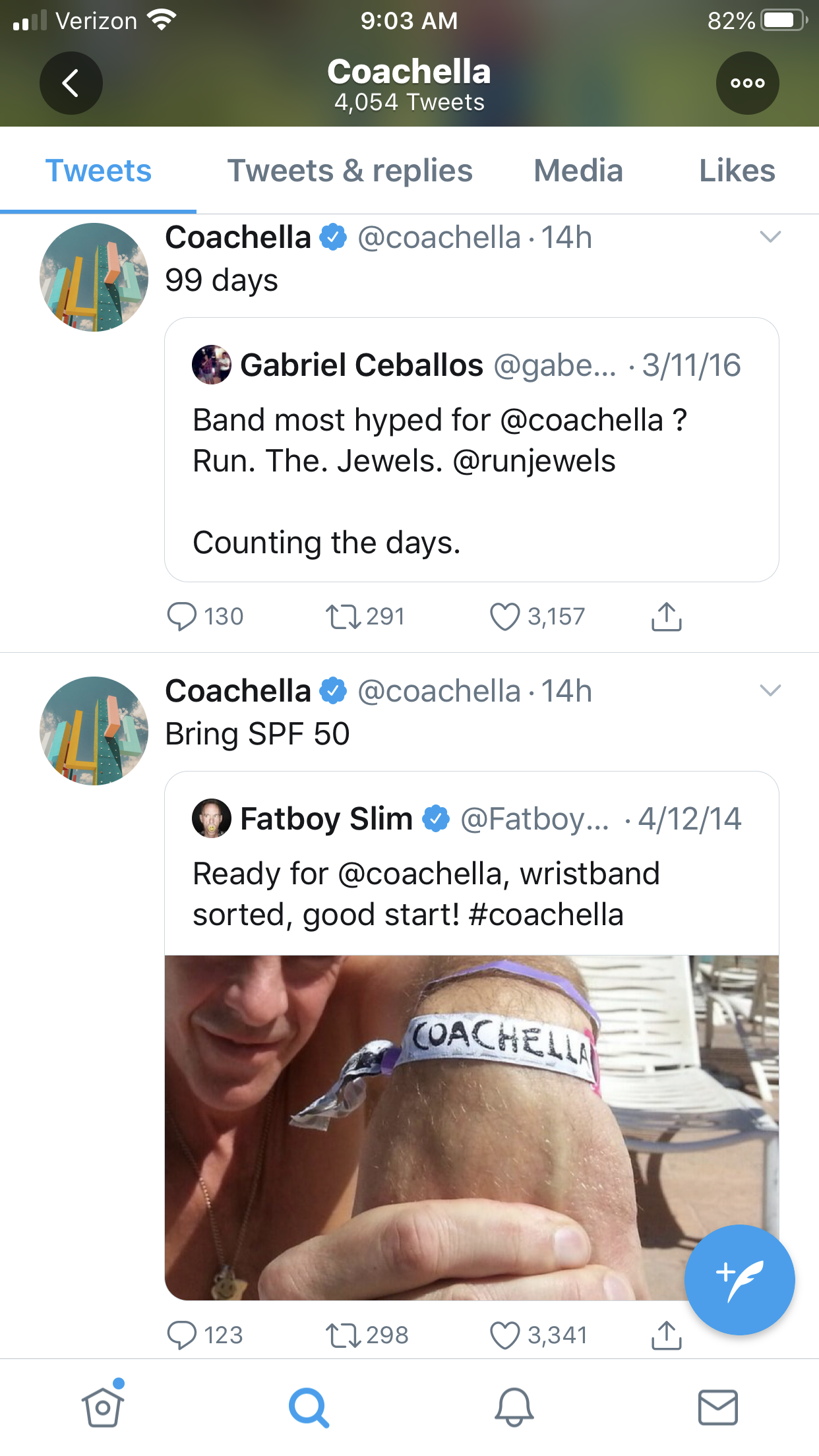The image size is (819, 1456).
Task: Open Direct Messages envelope
Action: (717, 1407)
